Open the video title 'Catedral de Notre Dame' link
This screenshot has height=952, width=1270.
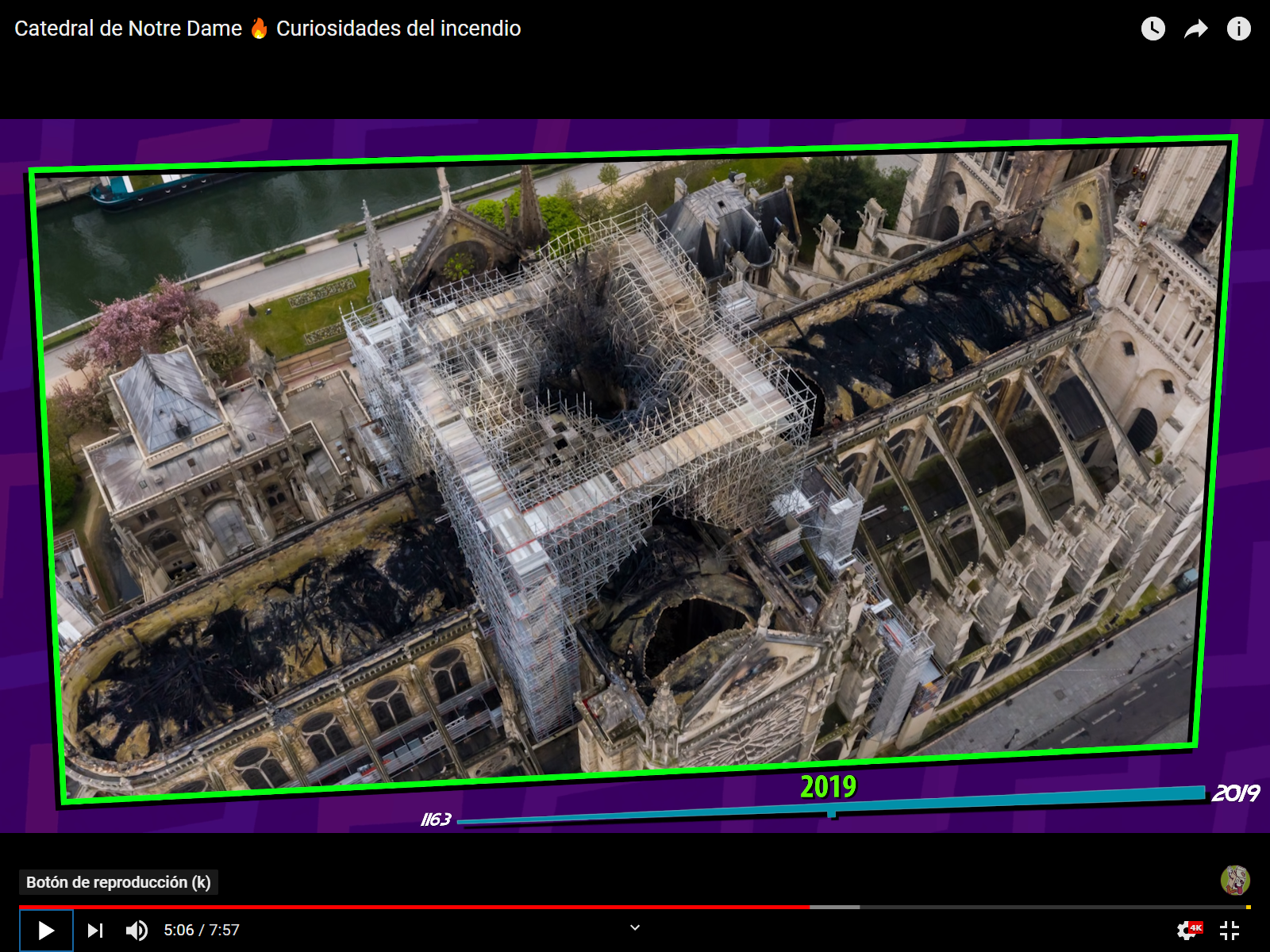[128, 29]
